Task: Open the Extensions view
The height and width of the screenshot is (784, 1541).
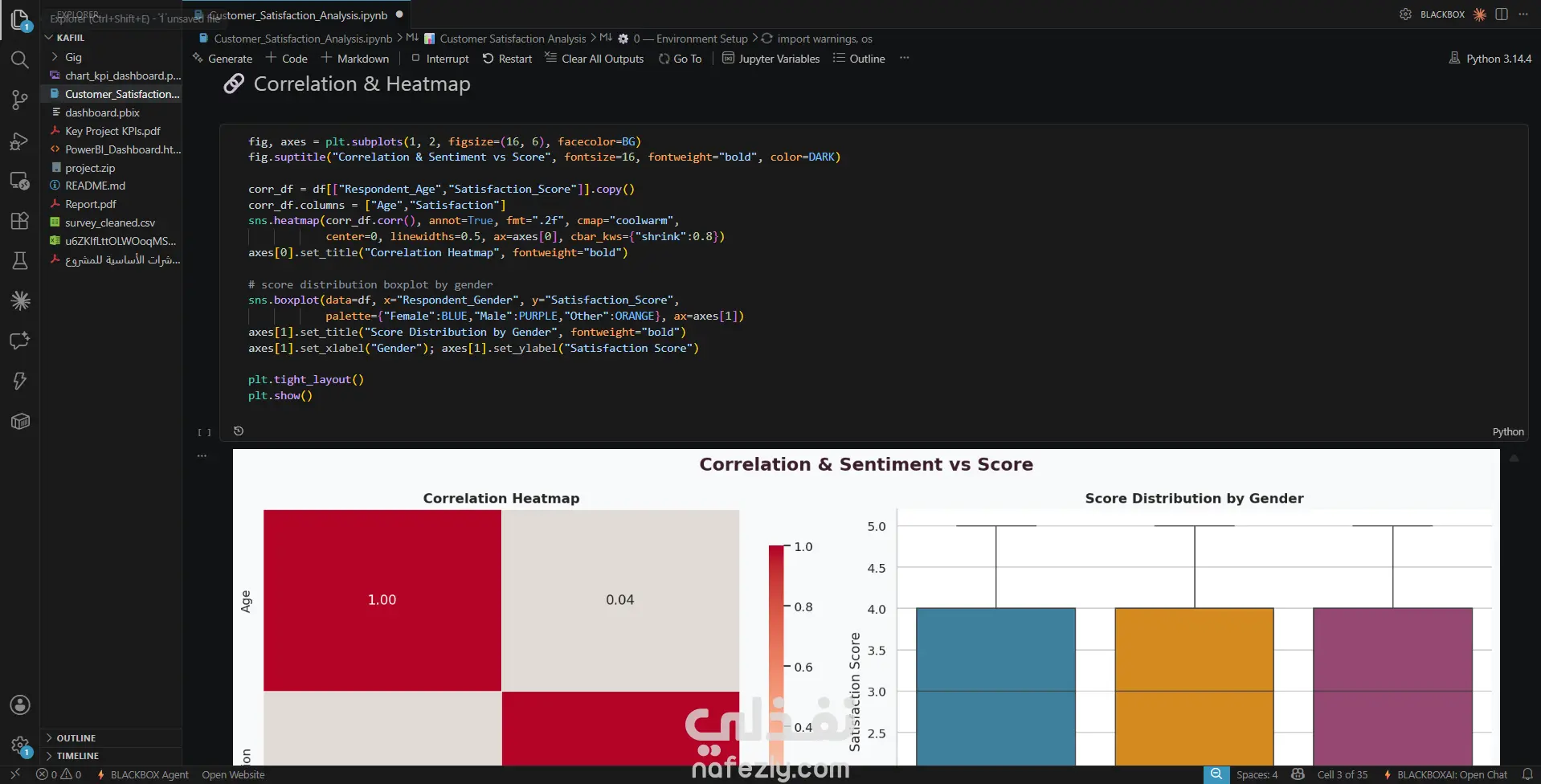Action: tap(20, 221)
